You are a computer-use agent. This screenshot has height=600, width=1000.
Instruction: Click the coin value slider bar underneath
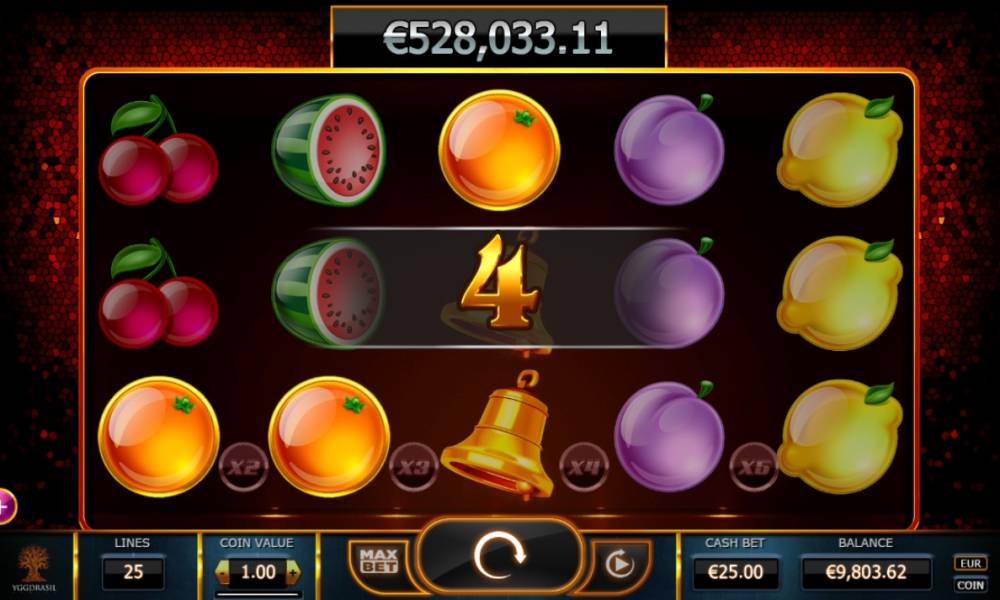pos(258,595)
